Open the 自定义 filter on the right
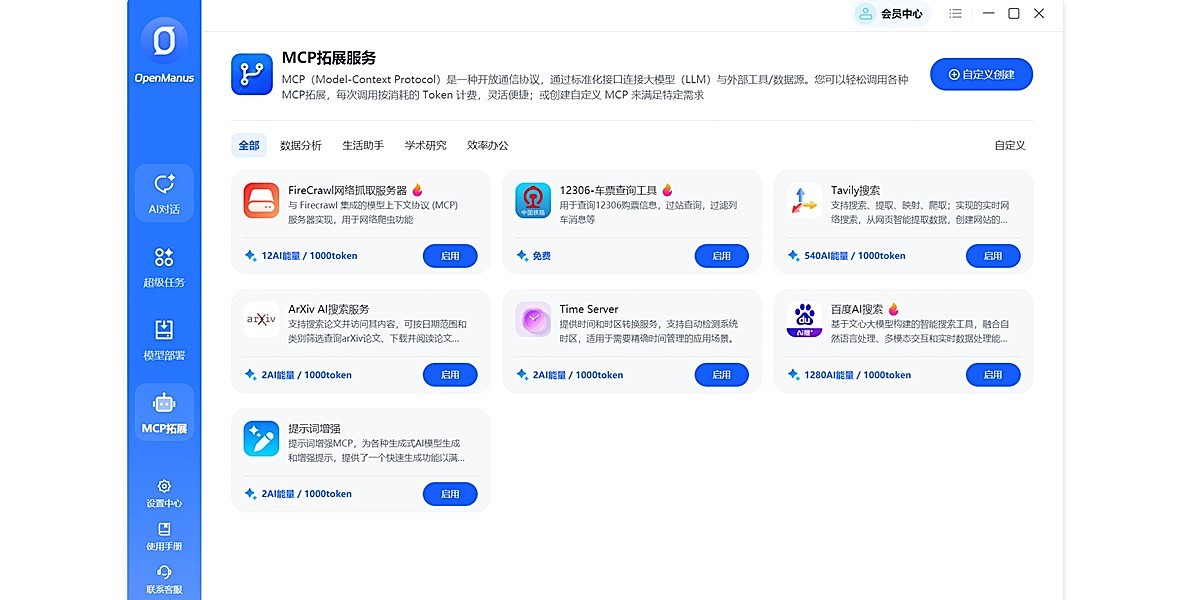The image size is (1200, 600). (x=1009, y=145)
